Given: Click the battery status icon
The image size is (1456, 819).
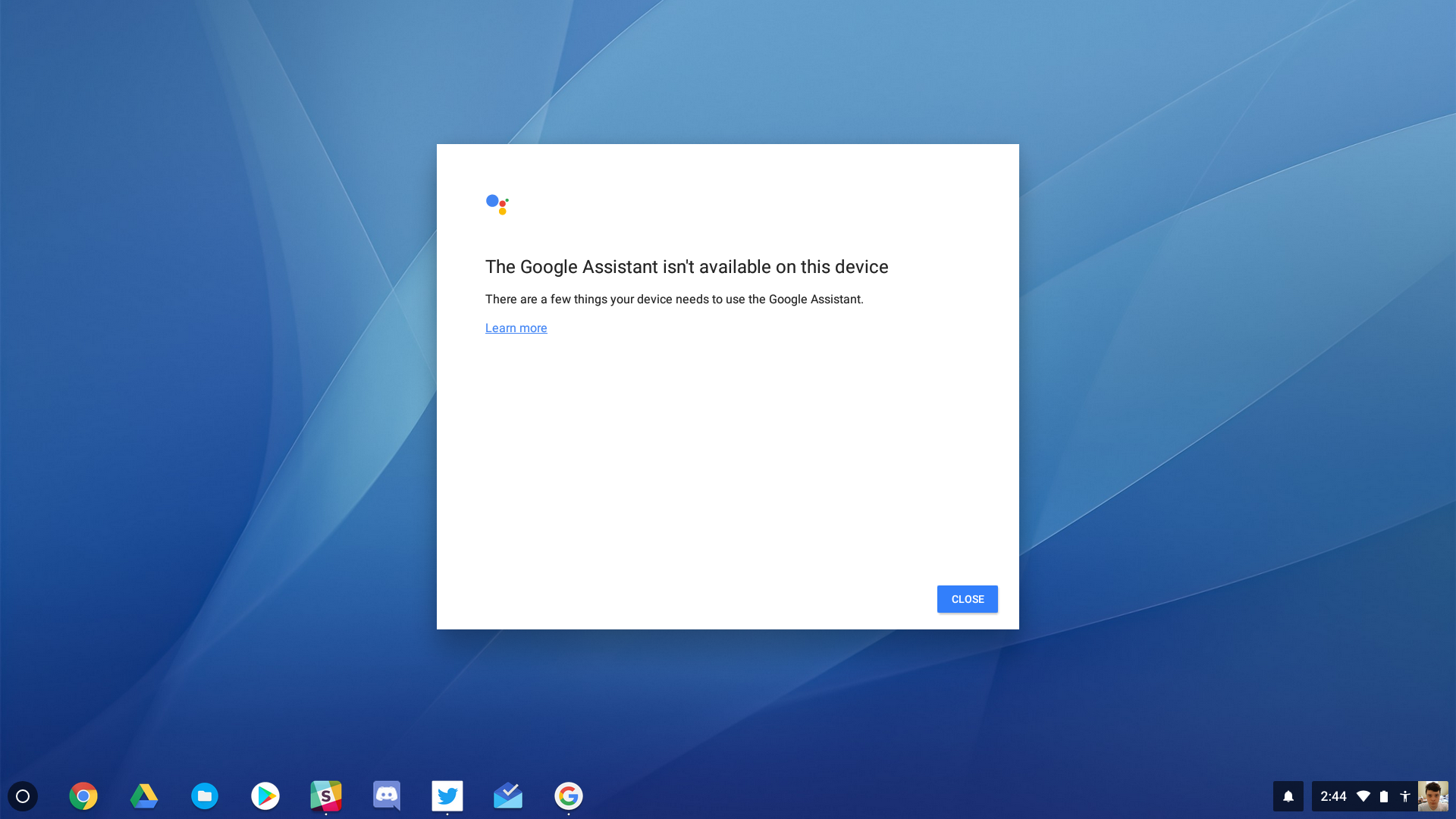Looking at the screenshot, I should tap(1384, 796).
